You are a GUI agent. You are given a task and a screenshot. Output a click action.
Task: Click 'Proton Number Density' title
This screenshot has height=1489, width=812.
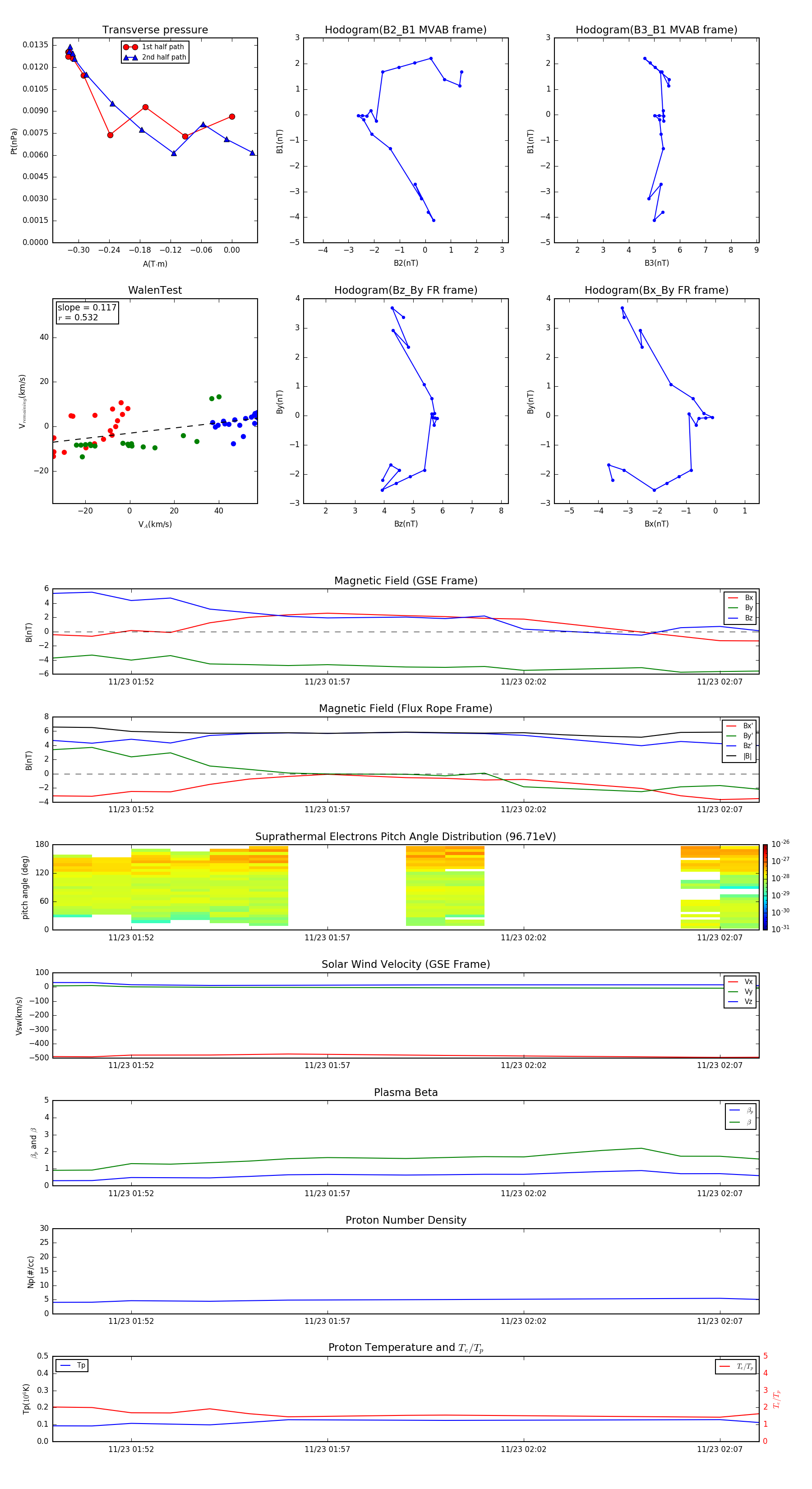406,1220
